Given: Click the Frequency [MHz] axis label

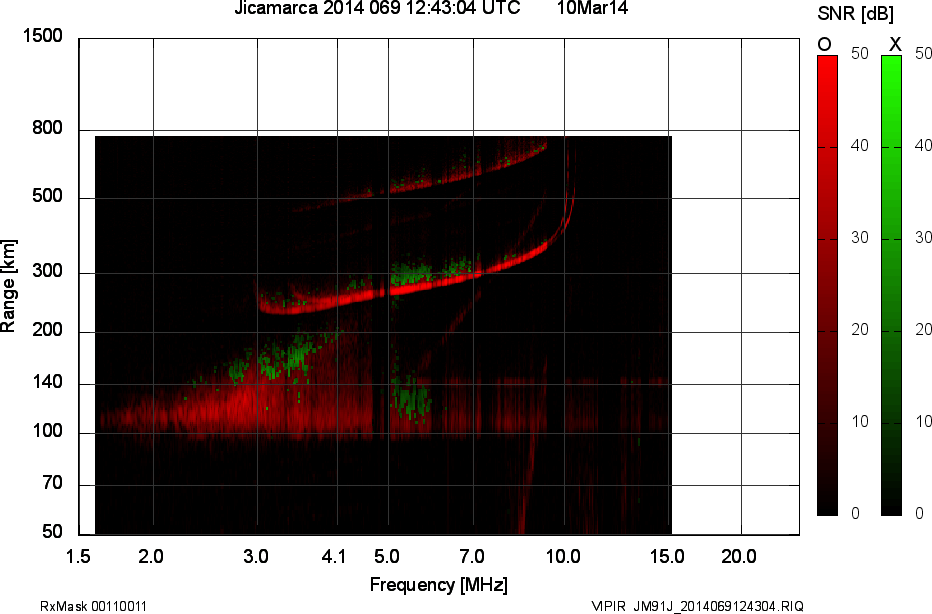Looking at the screenshot, I should tap(439, 584).
